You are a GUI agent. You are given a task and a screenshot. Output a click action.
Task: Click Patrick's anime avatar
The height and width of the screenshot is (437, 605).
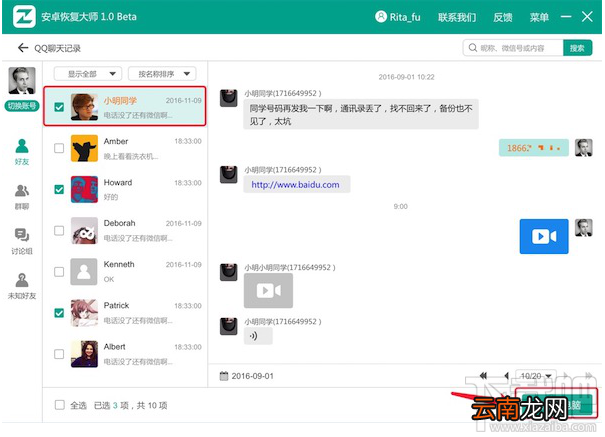click(x=84, y=313)
